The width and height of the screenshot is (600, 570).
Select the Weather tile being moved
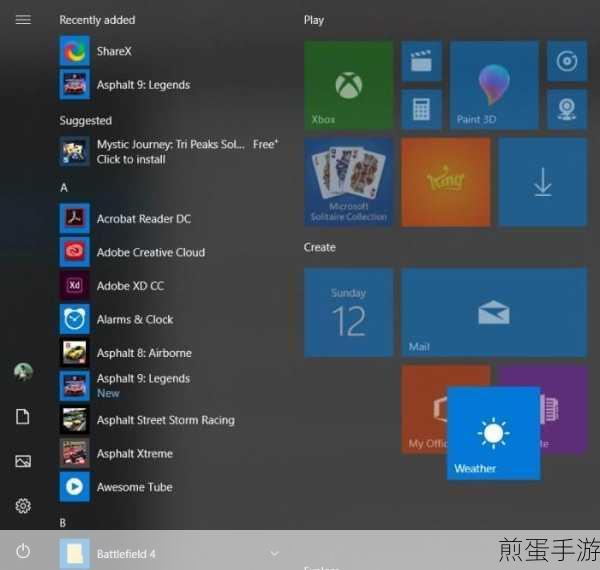coord(494,433)
